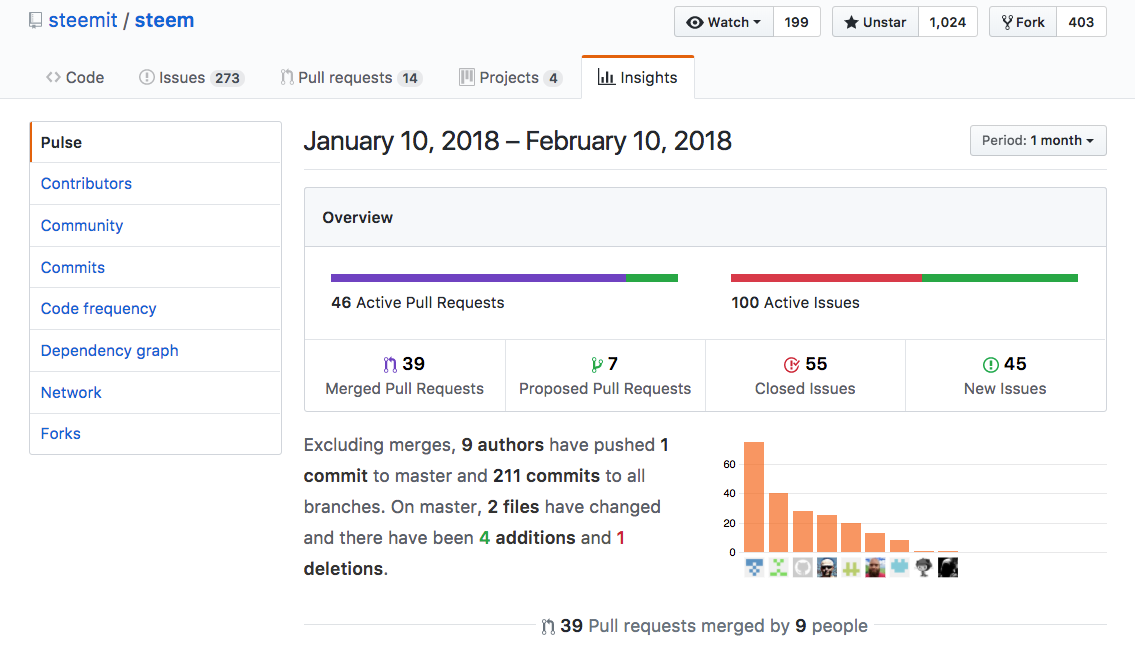Click the merged pull requests icon showing 39
This screenshot has height=647, width=1135.
388,363
